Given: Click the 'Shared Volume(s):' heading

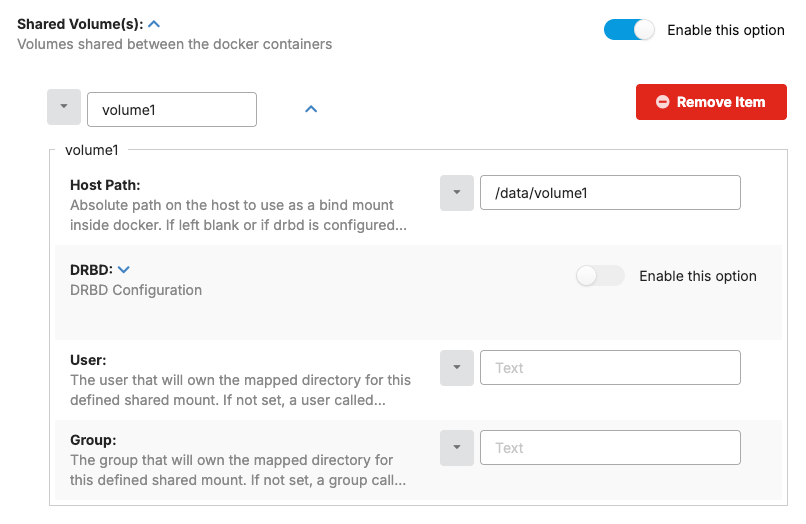Looking at the screenshot, I should (80, 24).
